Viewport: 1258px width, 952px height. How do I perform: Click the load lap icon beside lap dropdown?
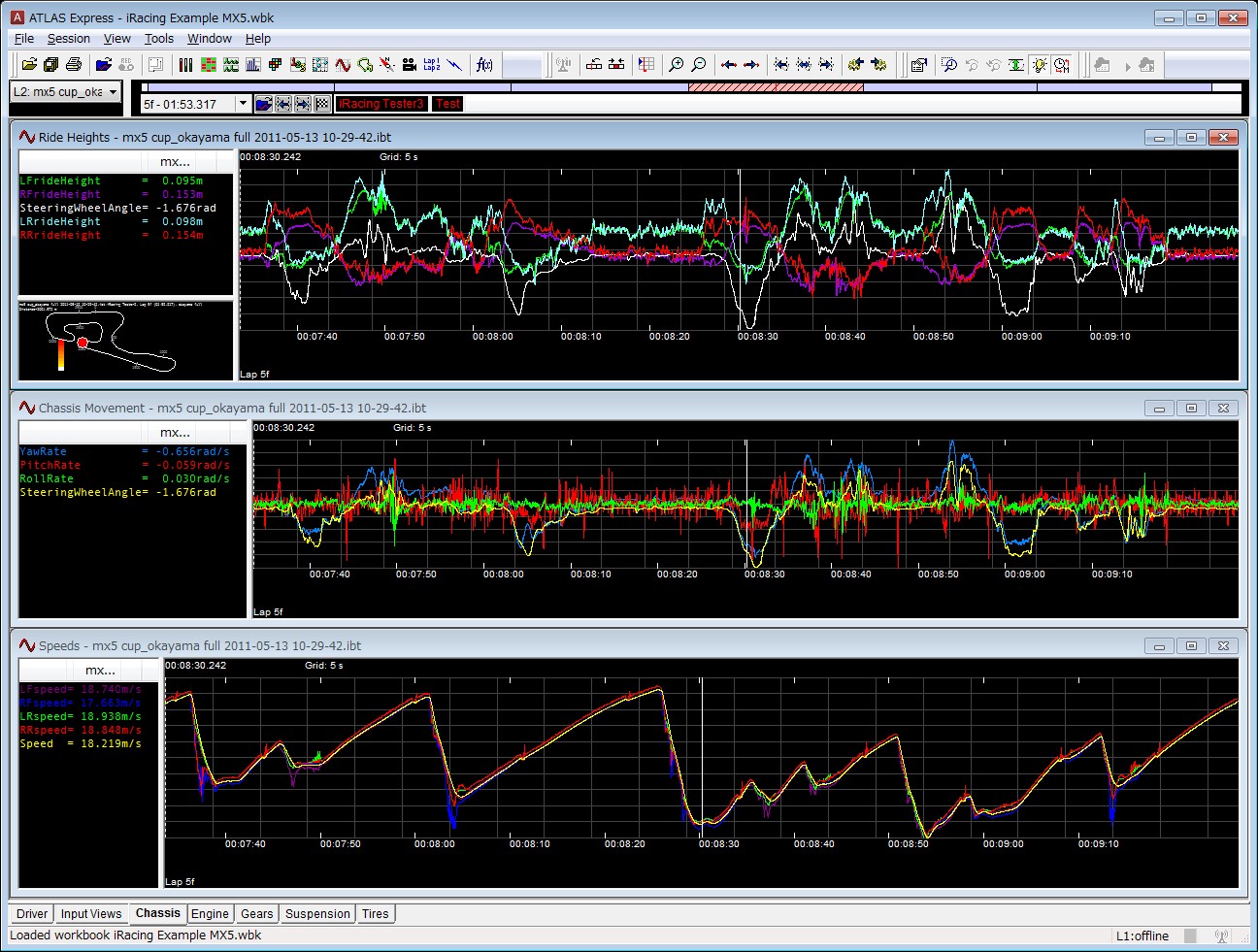pos(263,104)
